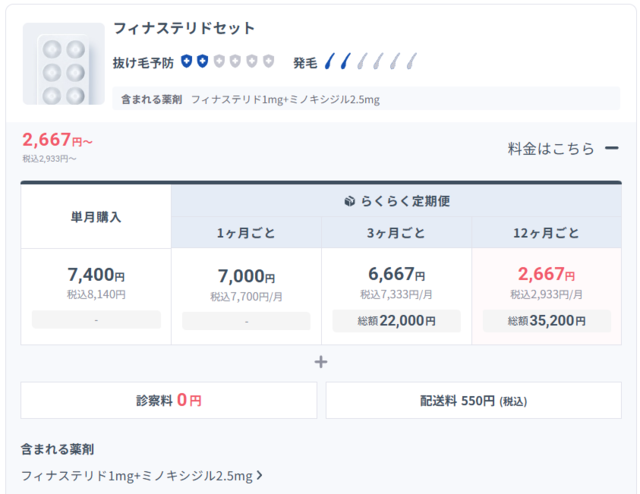
Task: Click the box icon beside らくらく定期便
Action: point(349,201)
